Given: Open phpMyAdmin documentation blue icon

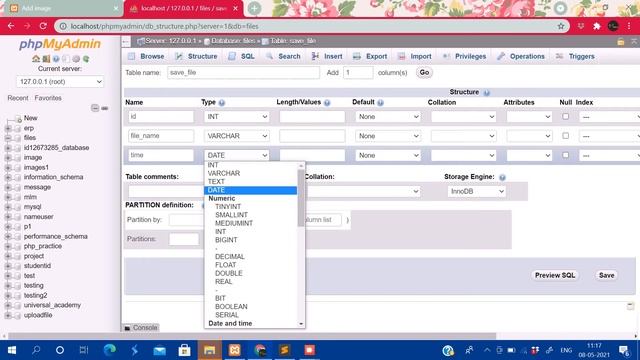Looking at the screenshot, I should click(x=56, y=59).
